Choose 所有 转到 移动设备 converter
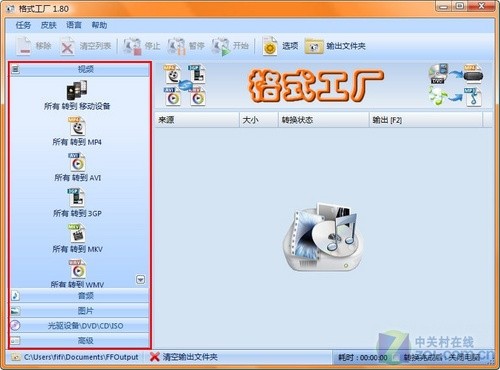The image size is (500, 370). (x=77, y=95)
